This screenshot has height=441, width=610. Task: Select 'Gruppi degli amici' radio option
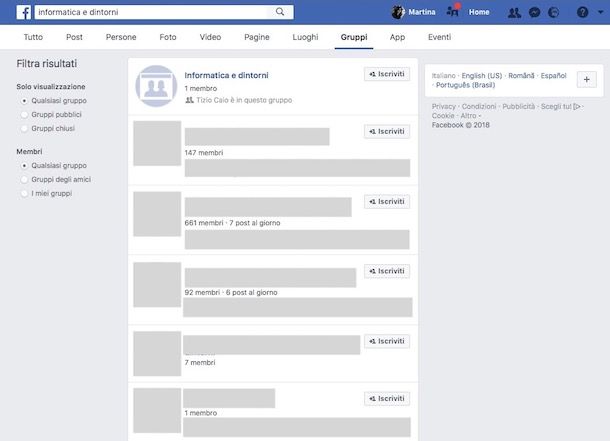[x=24, y=180]
